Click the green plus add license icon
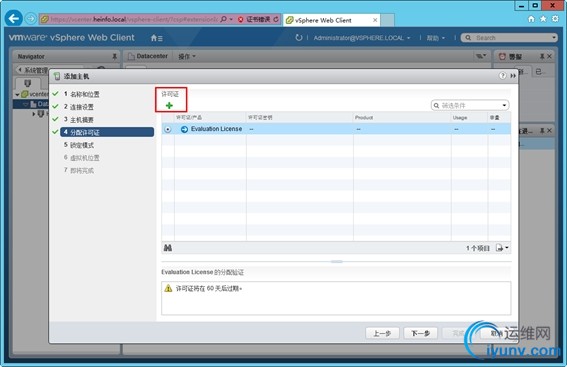Screen dimensions: 567x367 click(169, 106)
